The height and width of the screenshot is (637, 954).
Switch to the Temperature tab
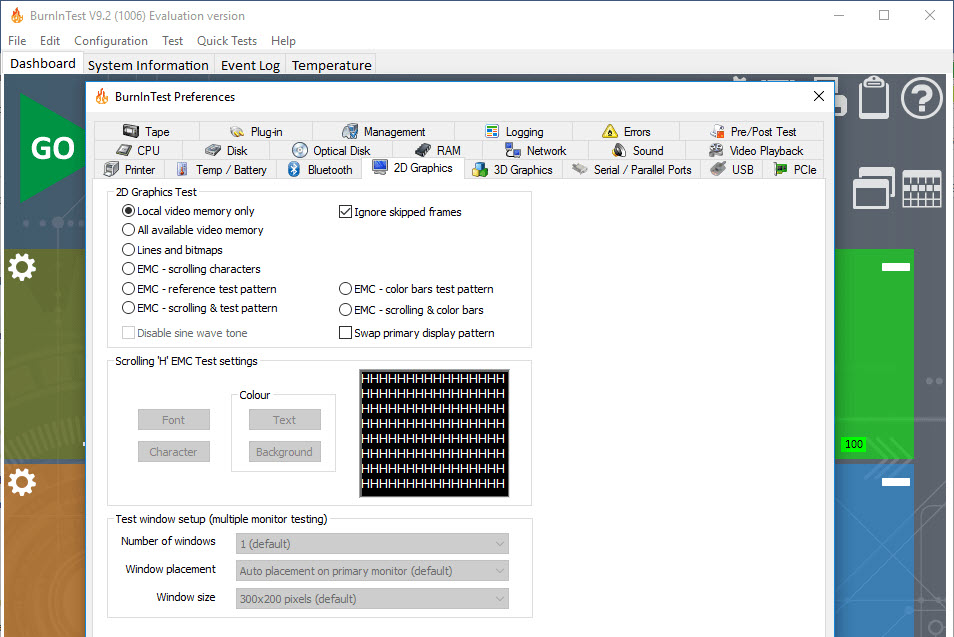pyautogui.click(x=332, y=65)
